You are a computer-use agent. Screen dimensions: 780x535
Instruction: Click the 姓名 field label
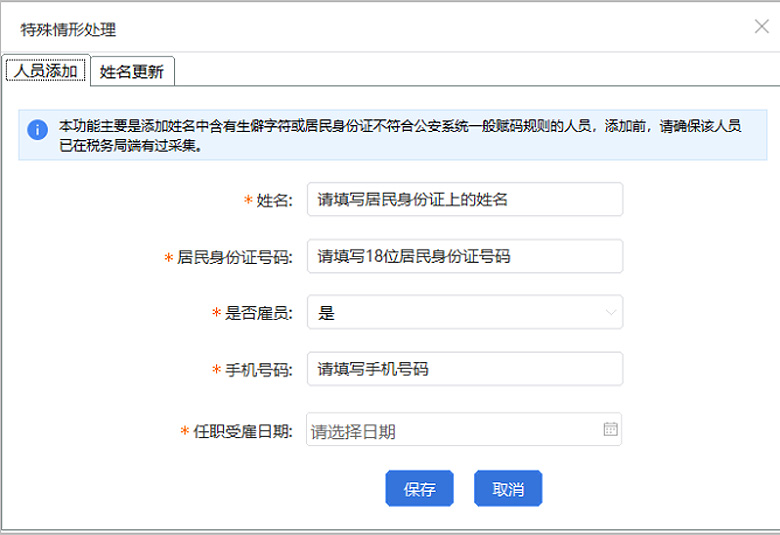pyautogui.click(x=273, y=200)
